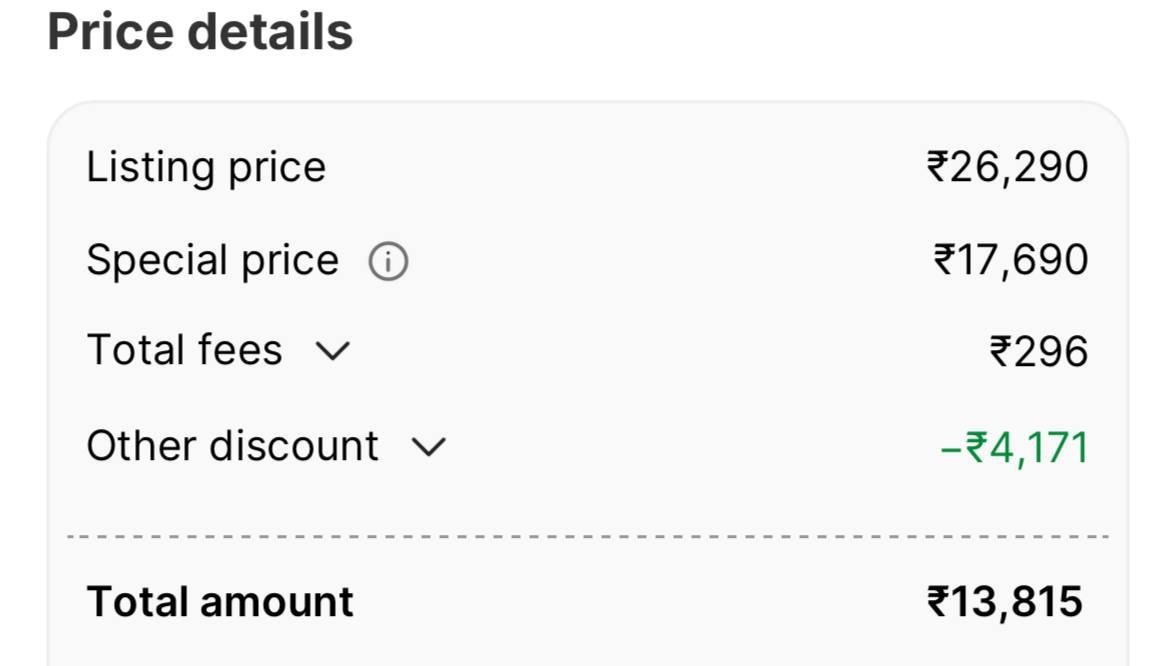Click the rupee symbol before 17,690
1176x666 pixels.
pos(943,260)
